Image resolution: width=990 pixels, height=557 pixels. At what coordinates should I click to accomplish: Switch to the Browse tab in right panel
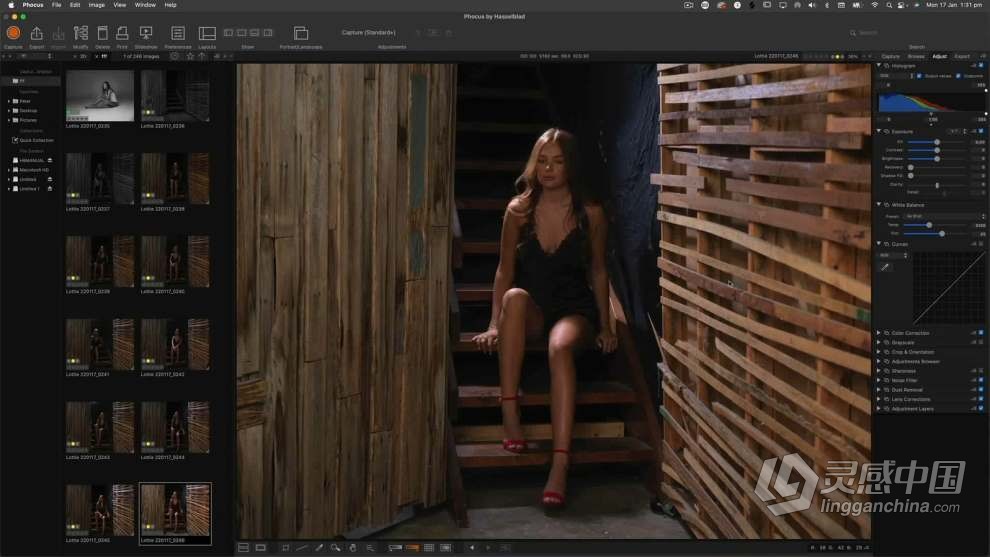click(916, 56)
